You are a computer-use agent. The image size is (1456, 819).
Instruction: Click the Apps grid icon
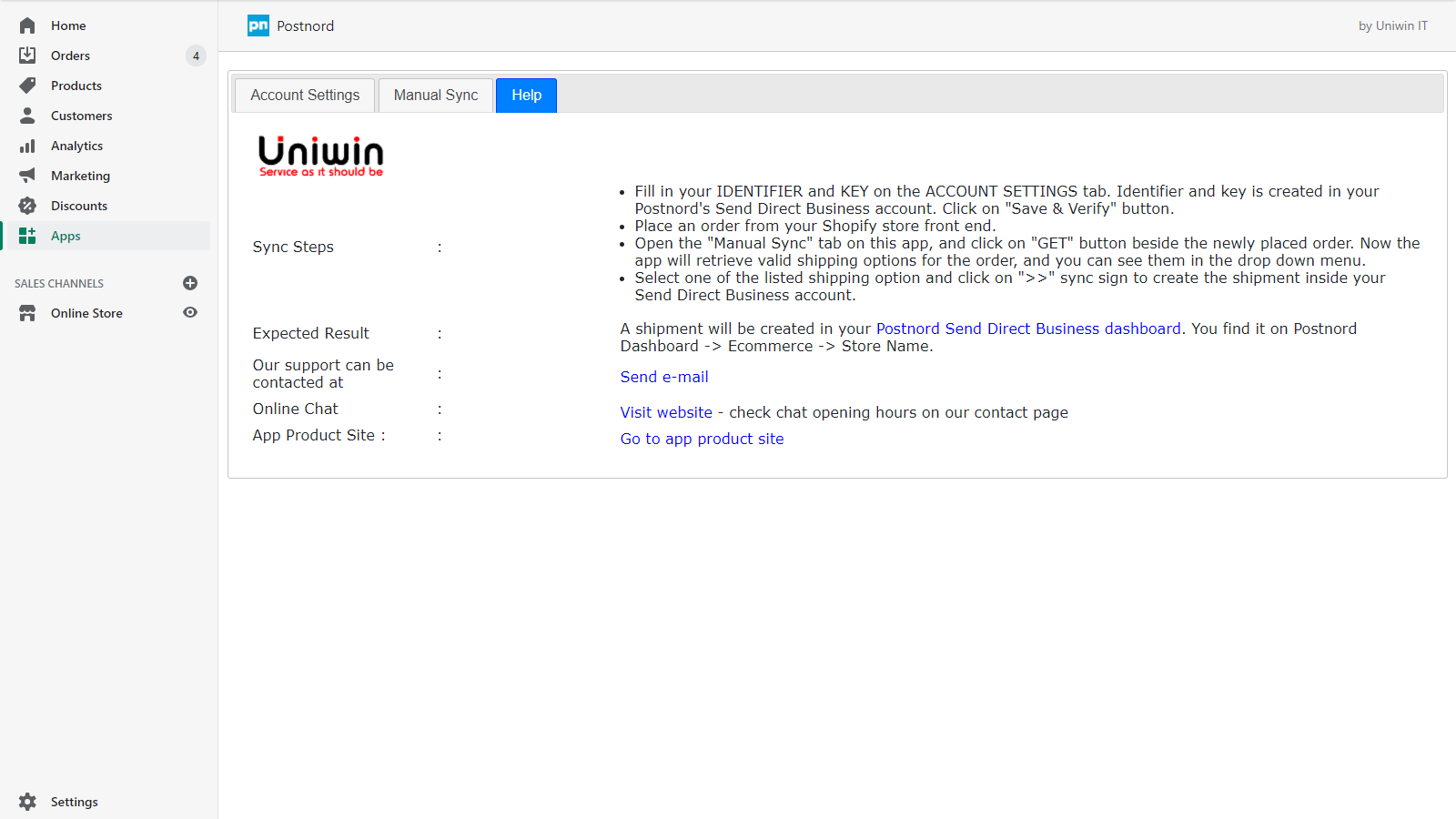coord(27,236)
